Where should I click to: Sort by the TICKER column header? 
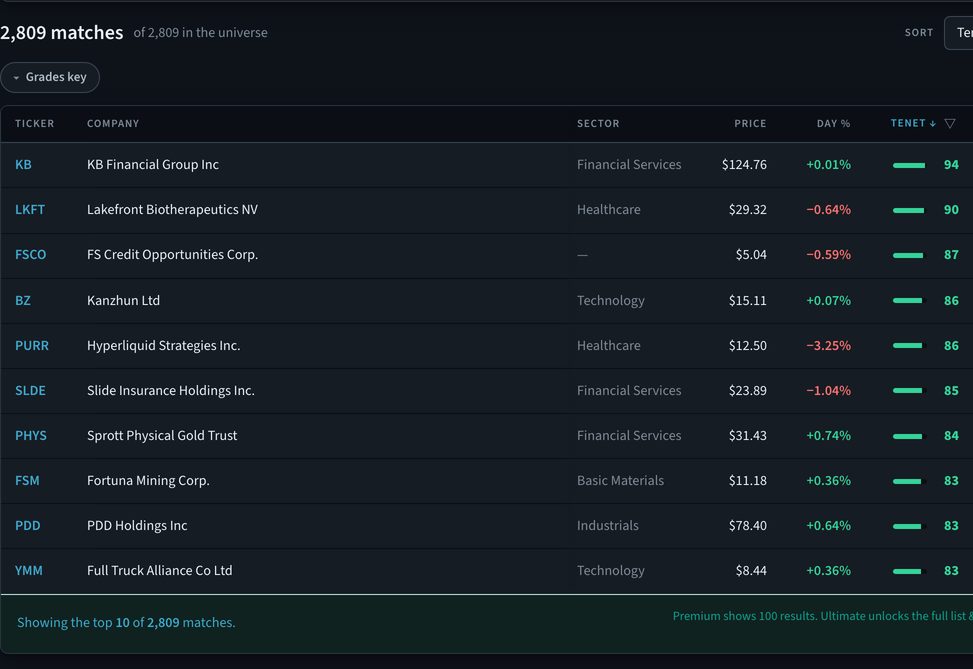(x=35, y=123)
